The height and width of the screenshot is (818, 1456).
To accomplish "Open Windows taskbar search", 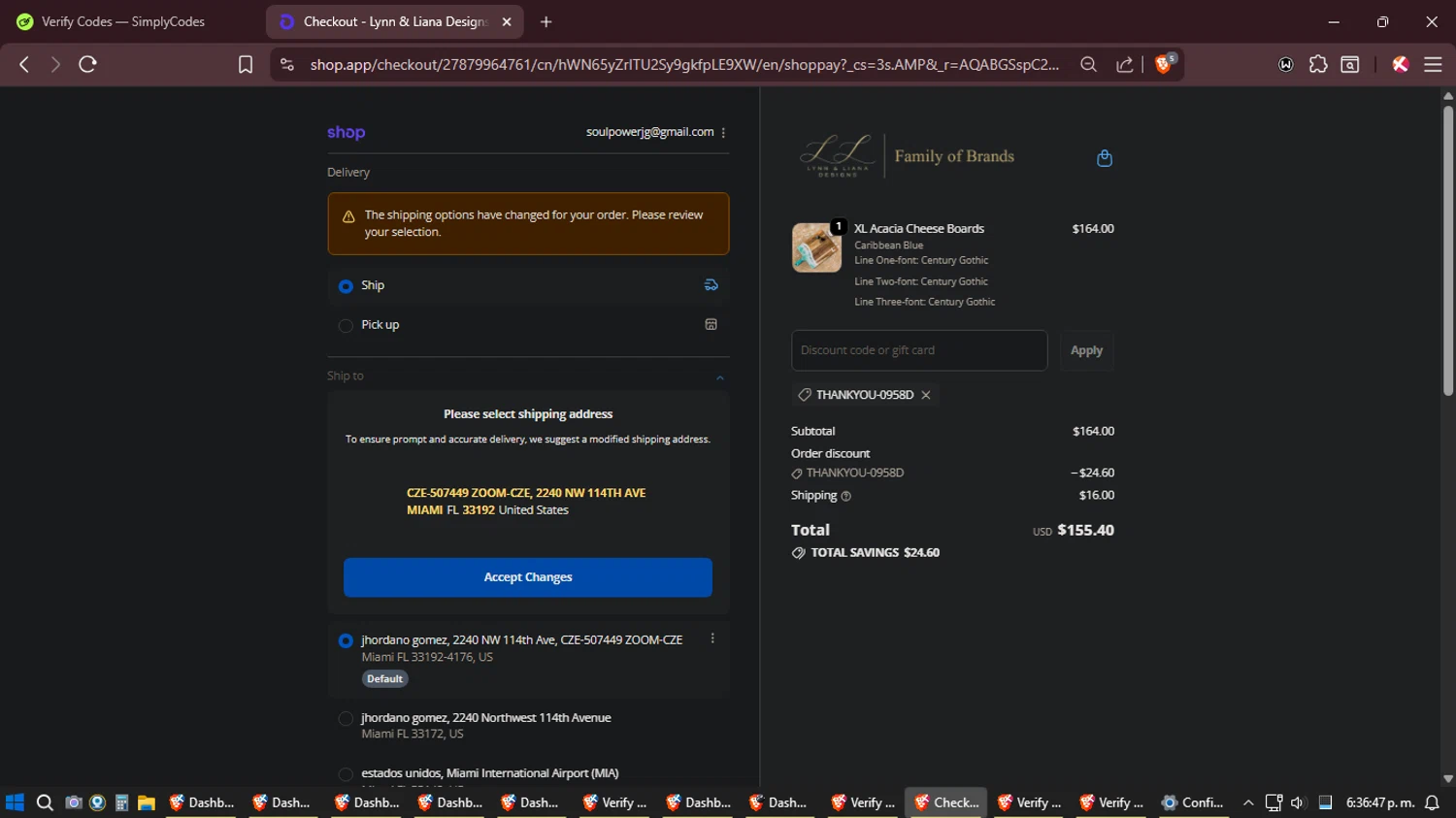I will pyautogui.click(x=45, y=802).
